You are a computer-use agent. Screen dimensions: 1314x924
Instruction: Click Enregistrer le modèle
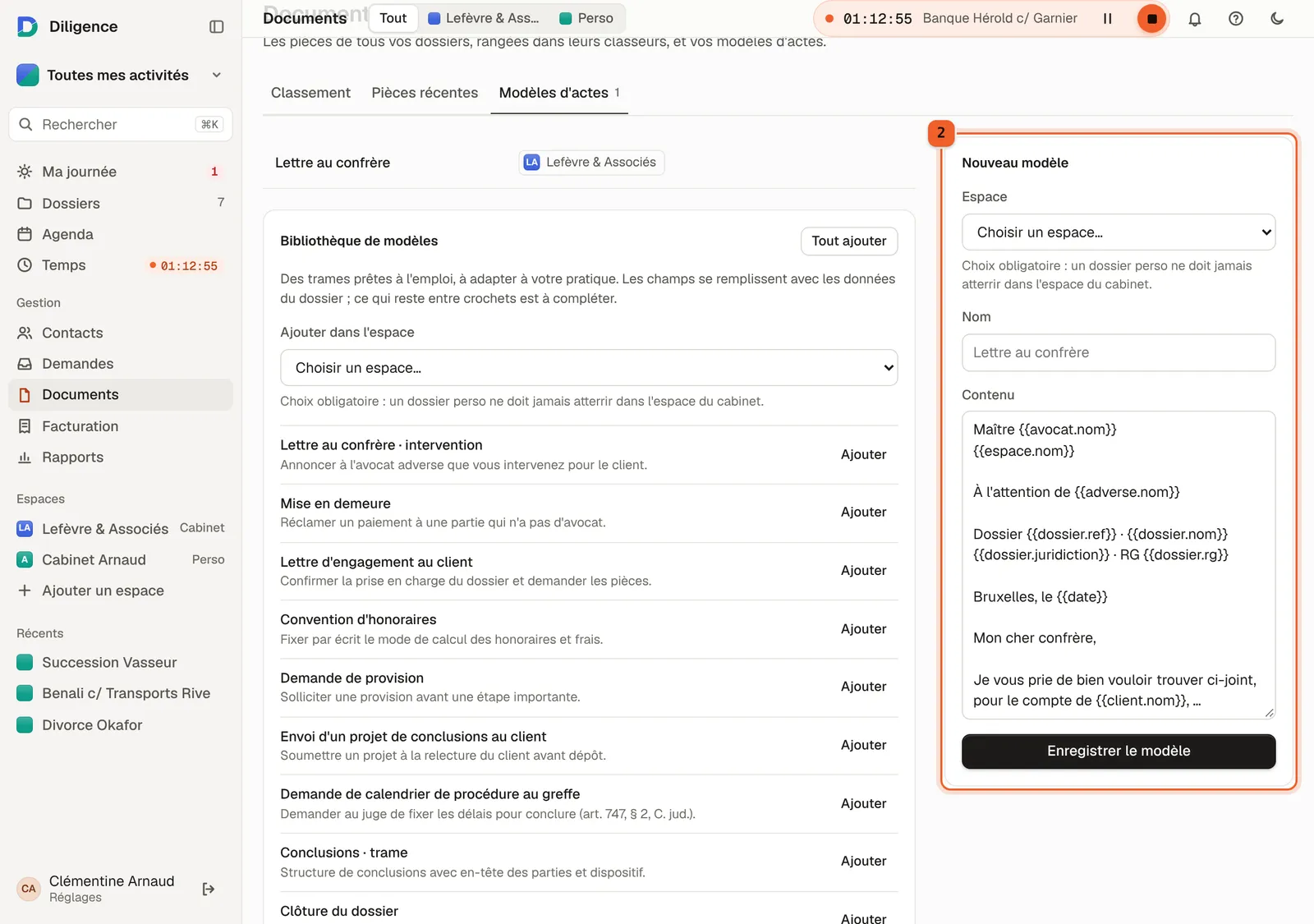(x=1119, y=751)
